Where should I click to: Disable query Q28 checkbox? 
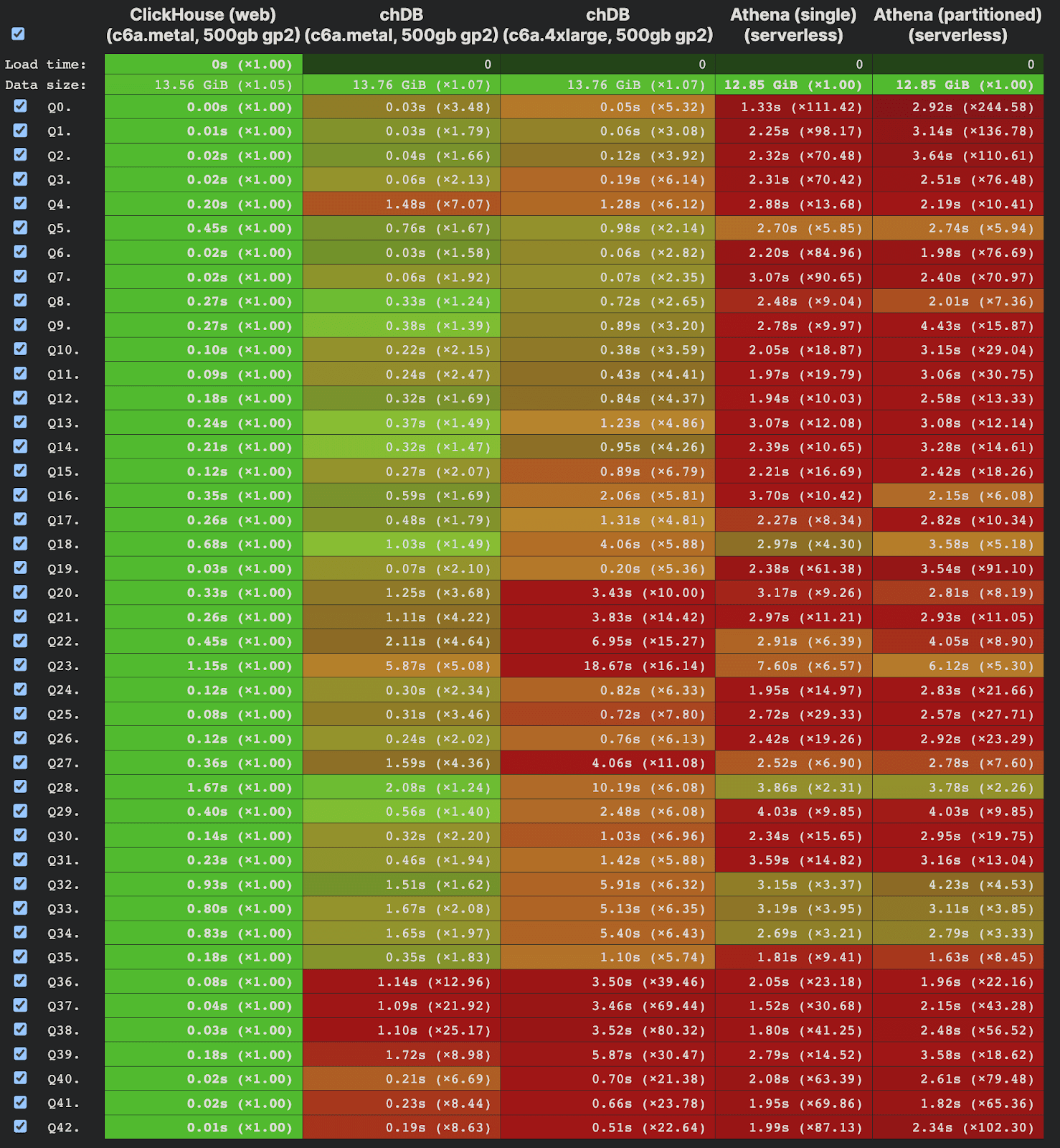click(x=20, y=786)
